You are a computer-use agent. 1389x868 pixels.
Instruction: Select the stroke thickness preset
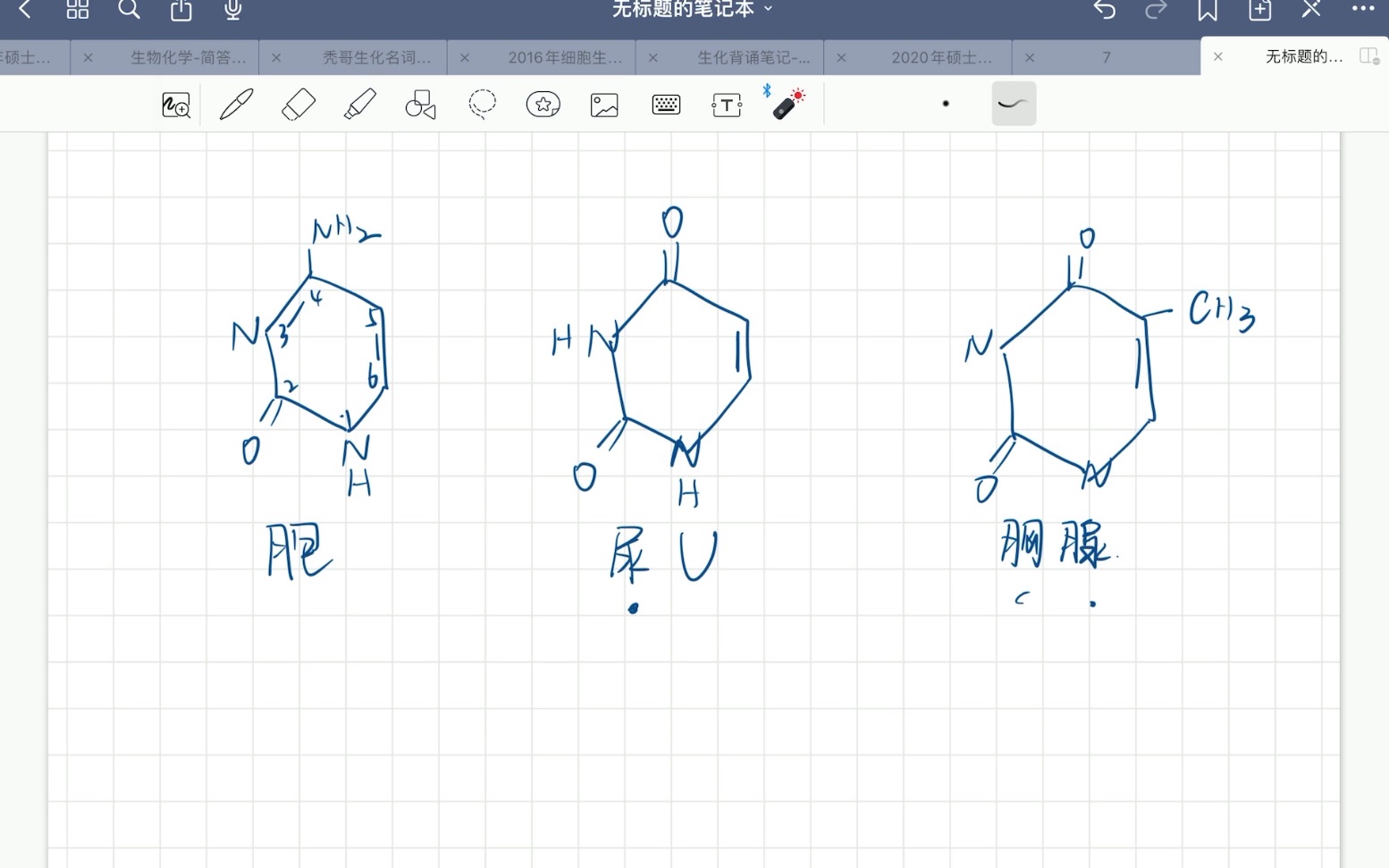(1014, 104)
